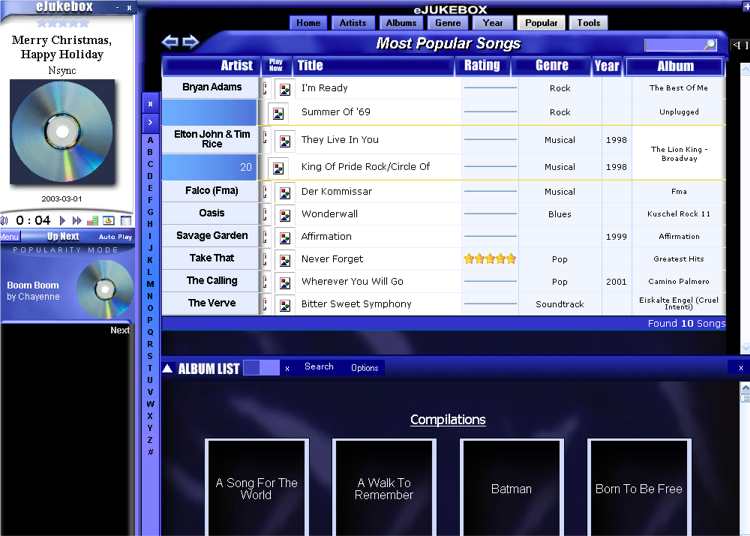Click the play button in player panel
750x536 pixels.
pyautogui.click(x=62, y=220)
